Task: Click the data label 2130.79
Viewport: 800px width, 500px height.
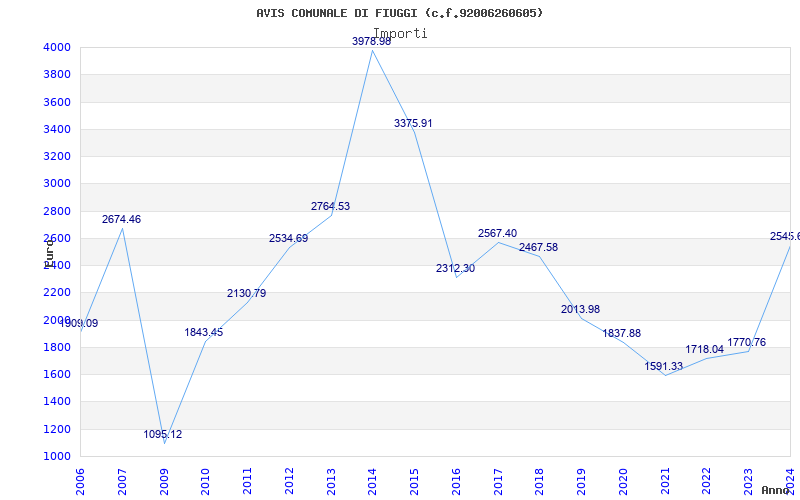Action: coord(246,293)
